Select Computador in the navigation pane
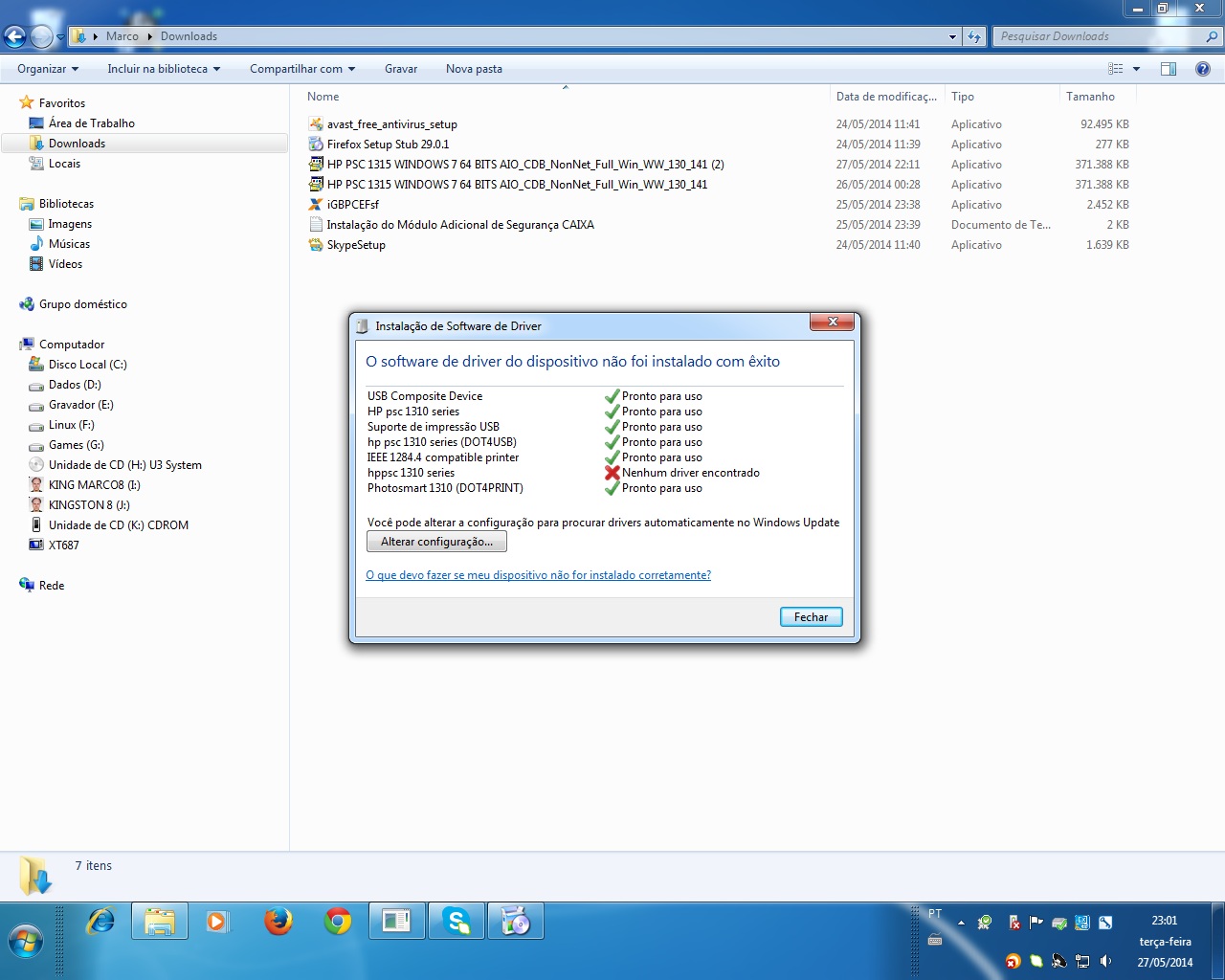This screenshot has width=1225, height=980. click(x=72, y=345)
